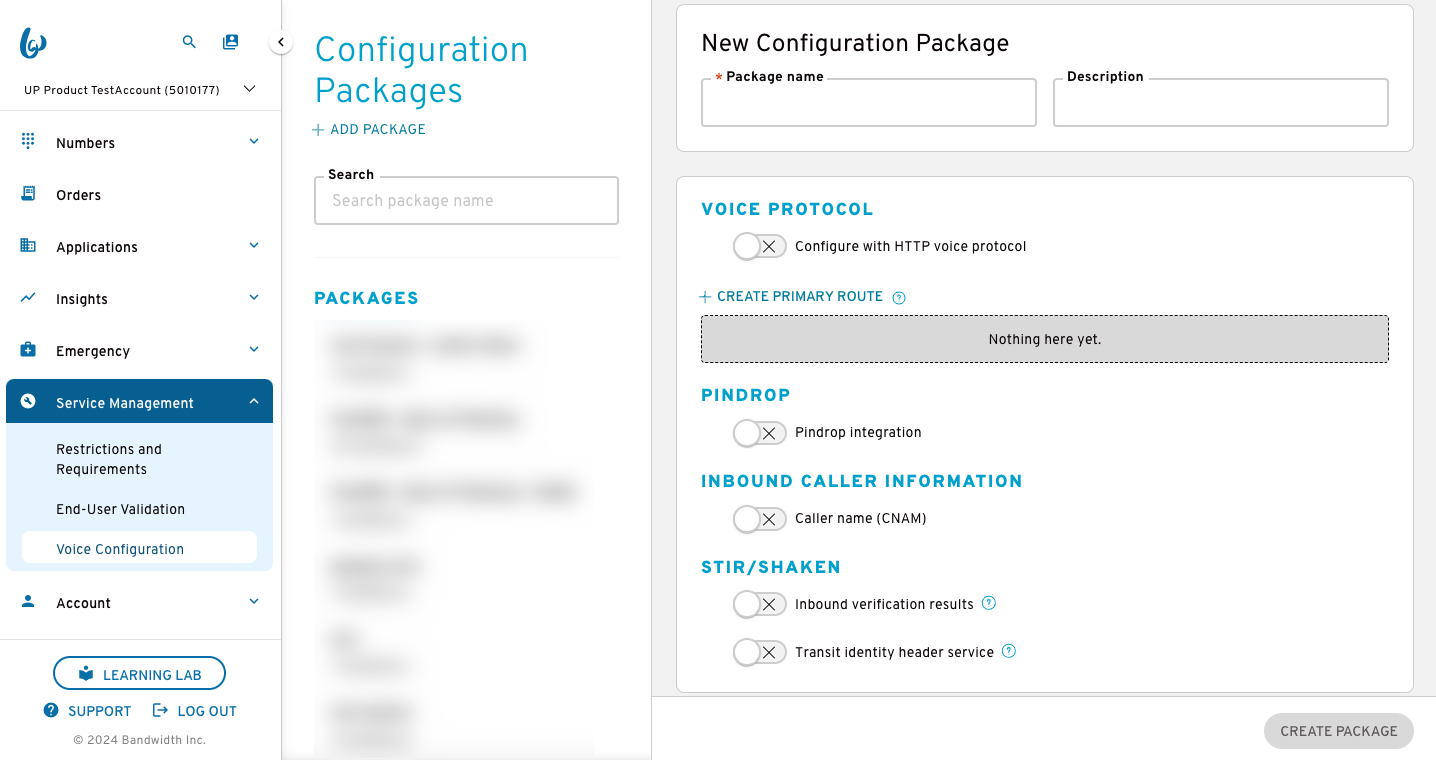Image resolution: width=1436 pixels, height=760 pixels.
Task: Open the documentation book icon
Action: point(231,42)
